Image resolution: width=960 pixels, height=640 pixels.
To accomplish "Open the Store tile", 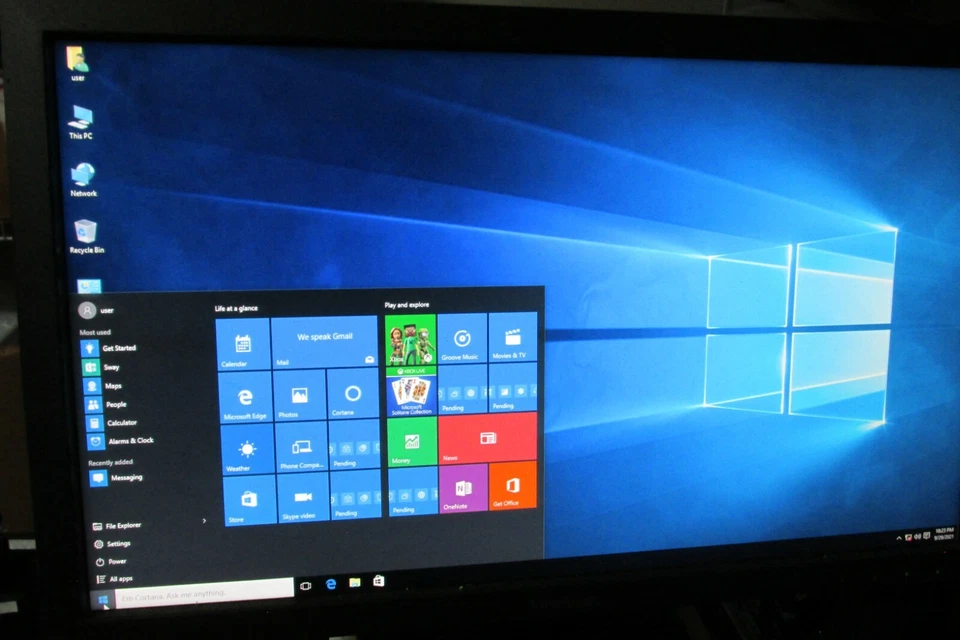I will click(x=247, y=498).
